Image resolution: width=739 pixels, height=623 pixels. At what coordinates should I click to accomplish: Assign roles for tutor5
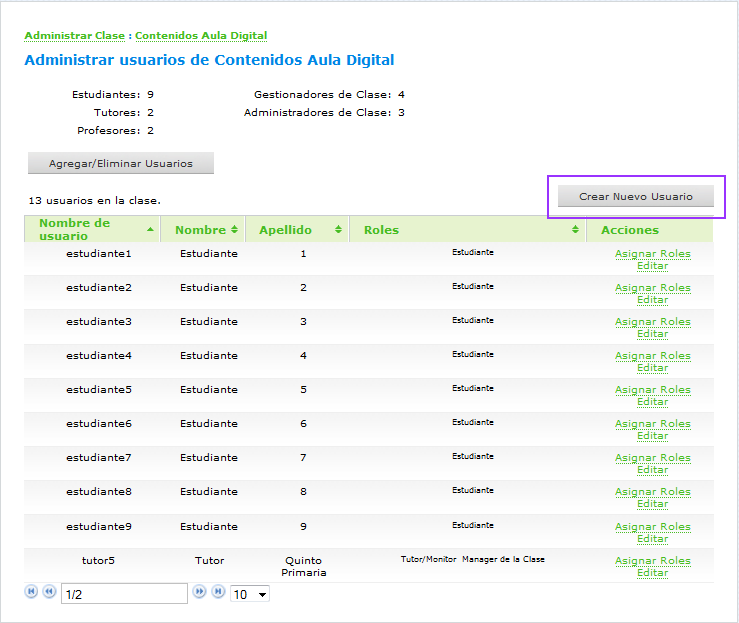pyautogui.click(x=653, y=561)
